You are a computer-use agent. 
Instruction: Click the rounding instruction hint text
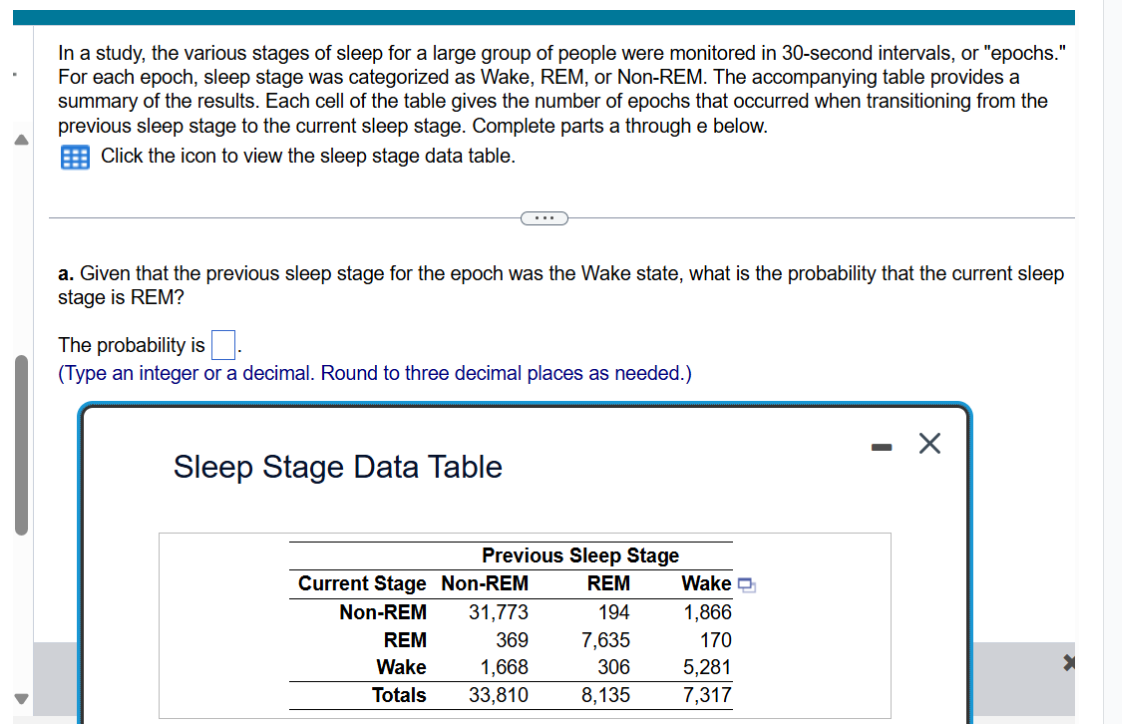[375, 373]
